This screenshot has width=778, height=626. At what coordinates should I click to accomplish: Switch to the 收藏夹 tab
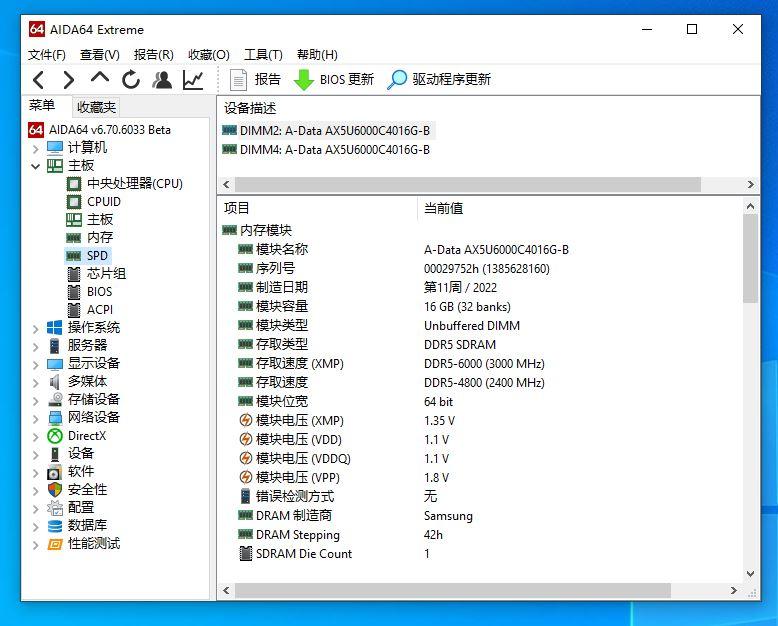point(96,107)
